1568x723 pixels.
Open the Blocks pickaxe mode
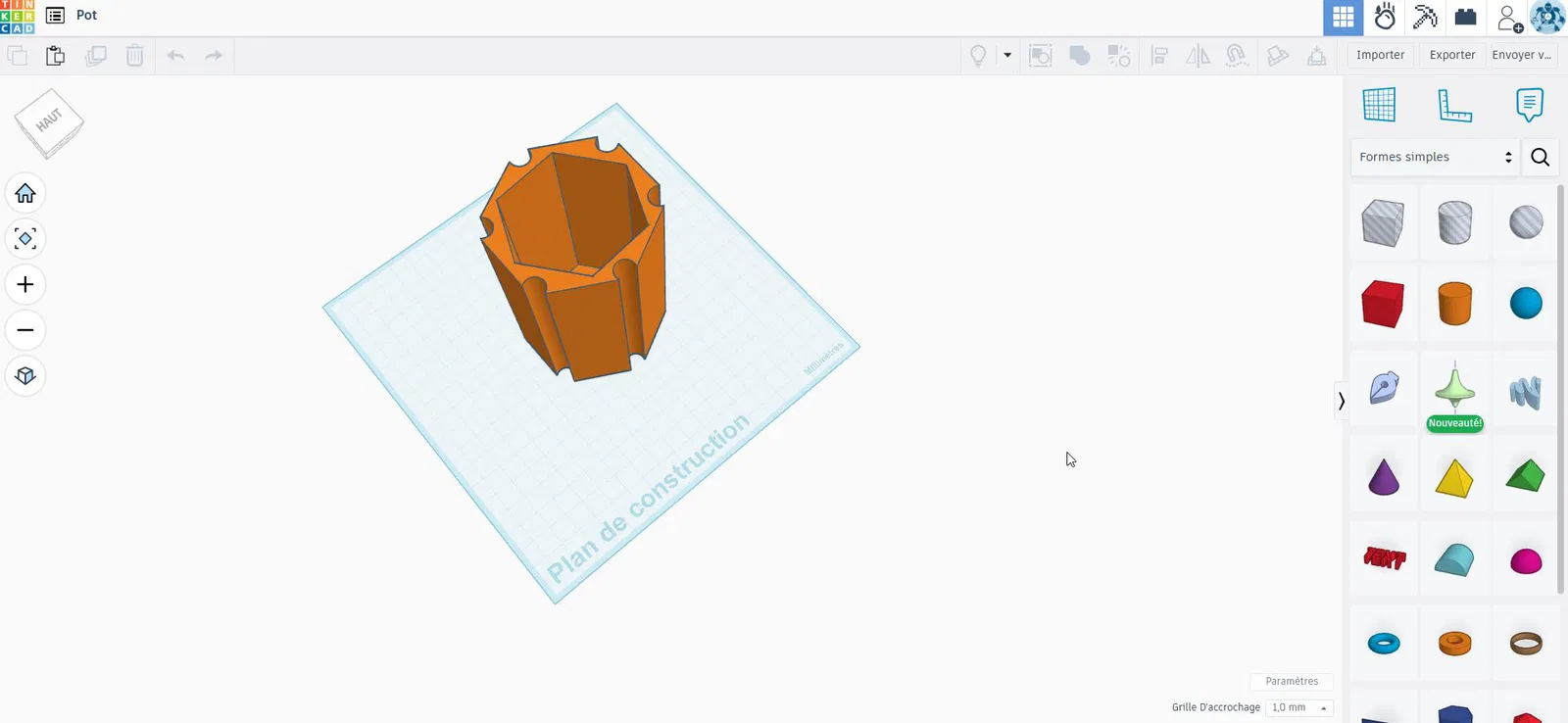point(1425,17)
